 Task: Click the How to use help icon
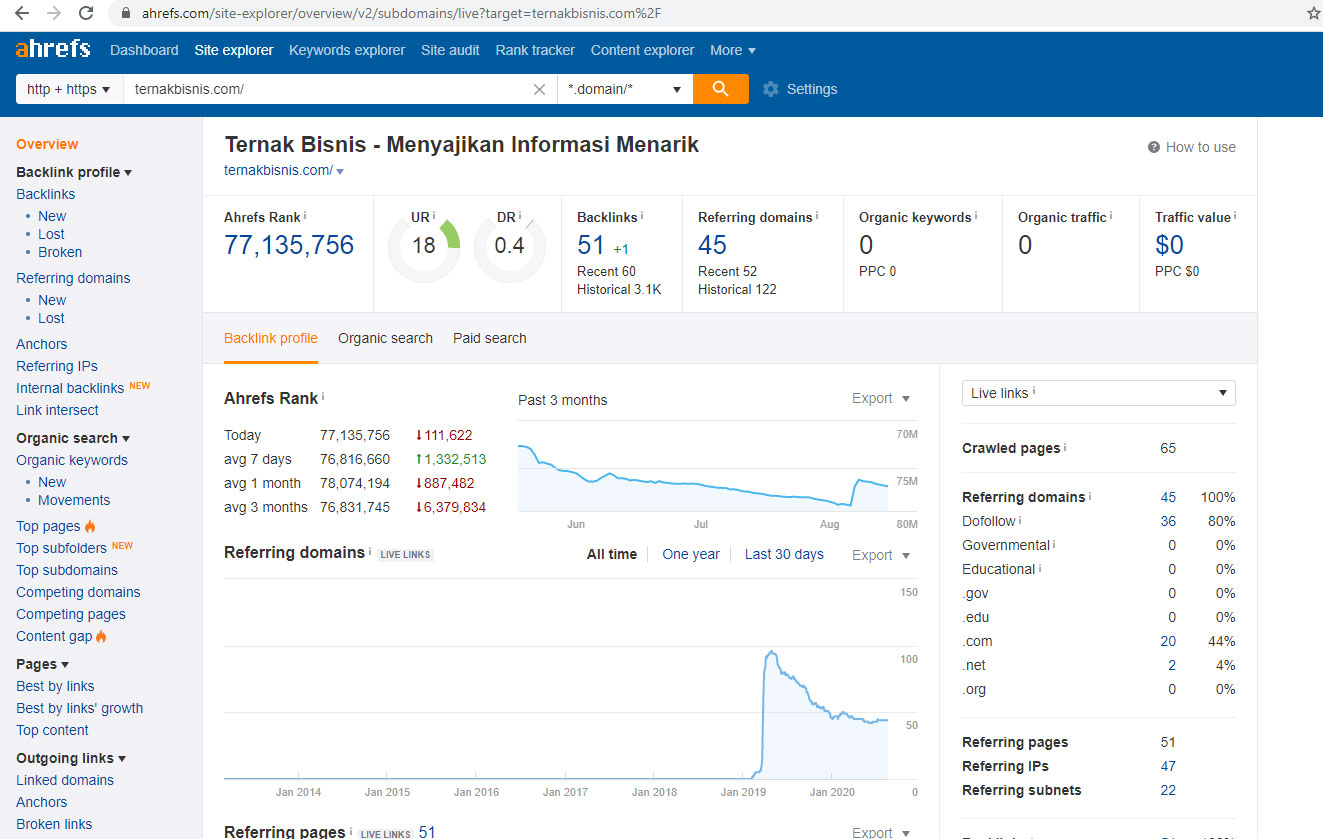(1154, 147)
